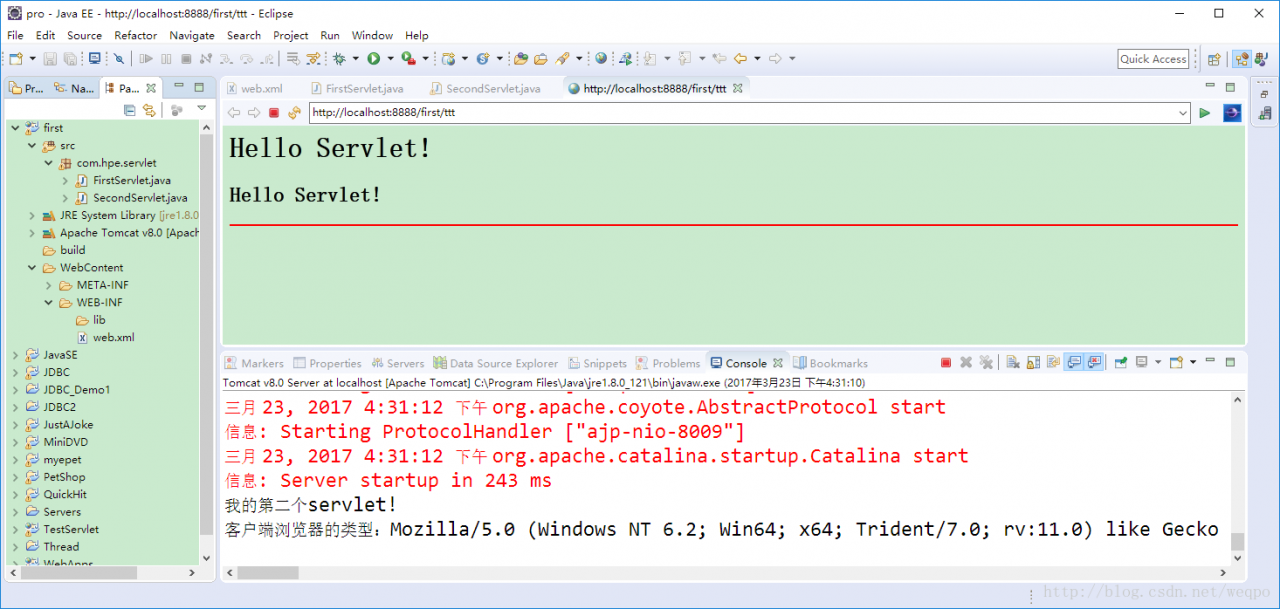Open the Open Perspective icon
The height and width of the screenshot is (609, 1280).
1214,59
